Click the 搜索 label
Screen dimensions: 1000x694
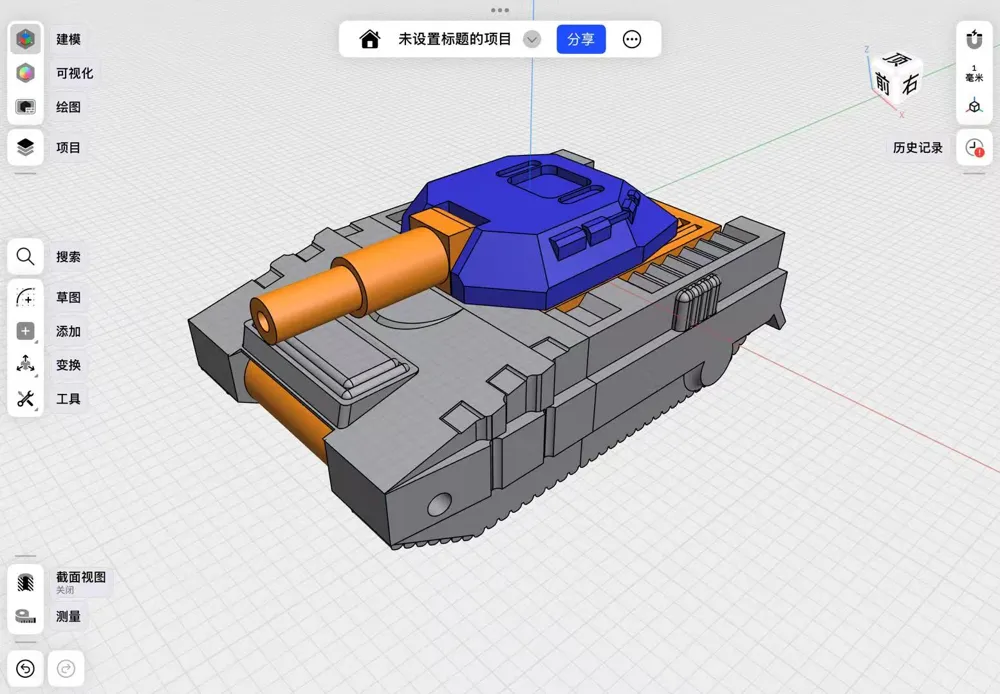click(x=68, y=257)
